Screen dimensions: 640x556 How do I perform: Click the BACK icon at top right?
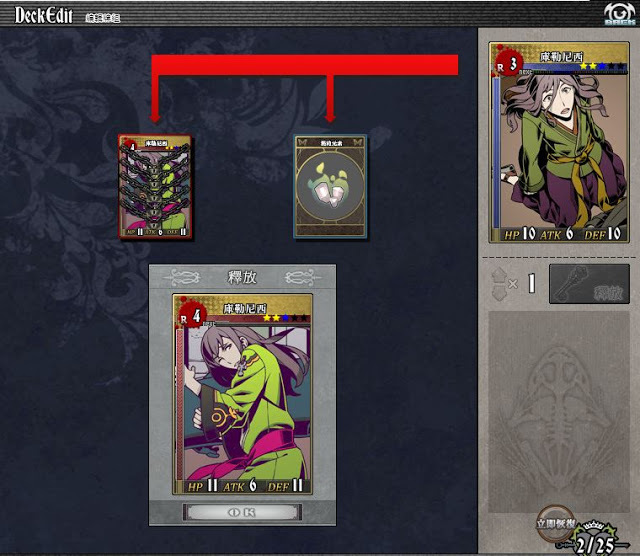pos(619,13)
